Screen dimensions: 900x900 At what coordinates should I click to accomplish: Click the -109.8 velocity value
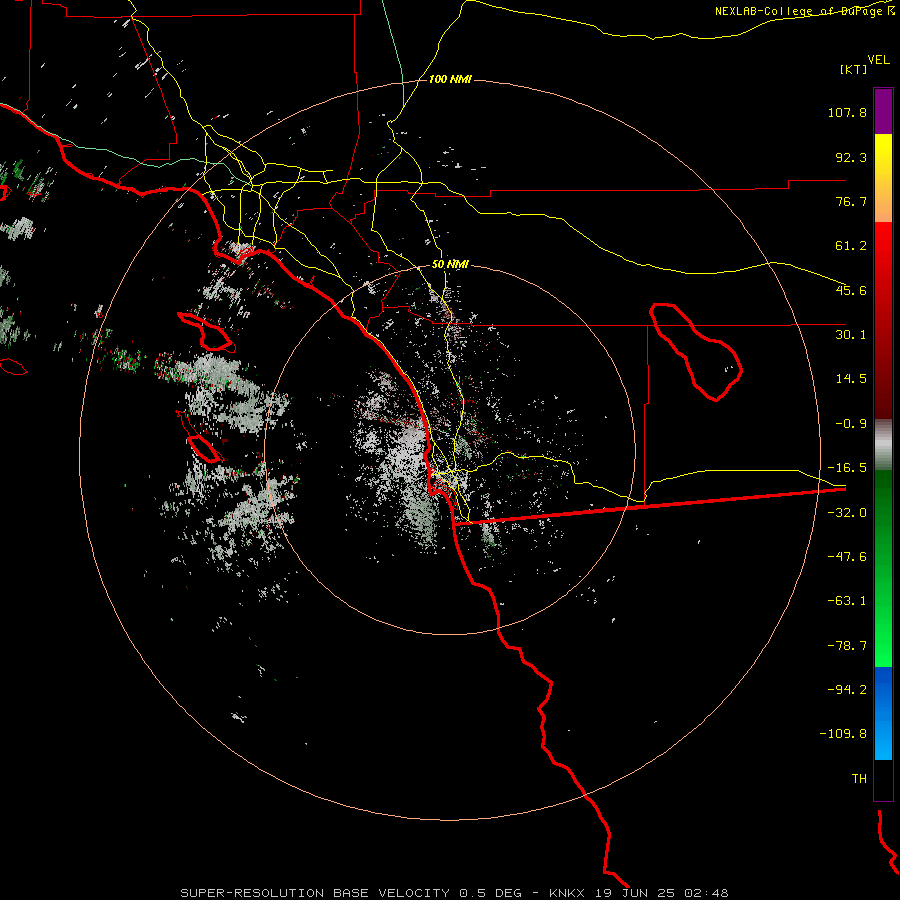pyautogui.click(x=844, y=734)
